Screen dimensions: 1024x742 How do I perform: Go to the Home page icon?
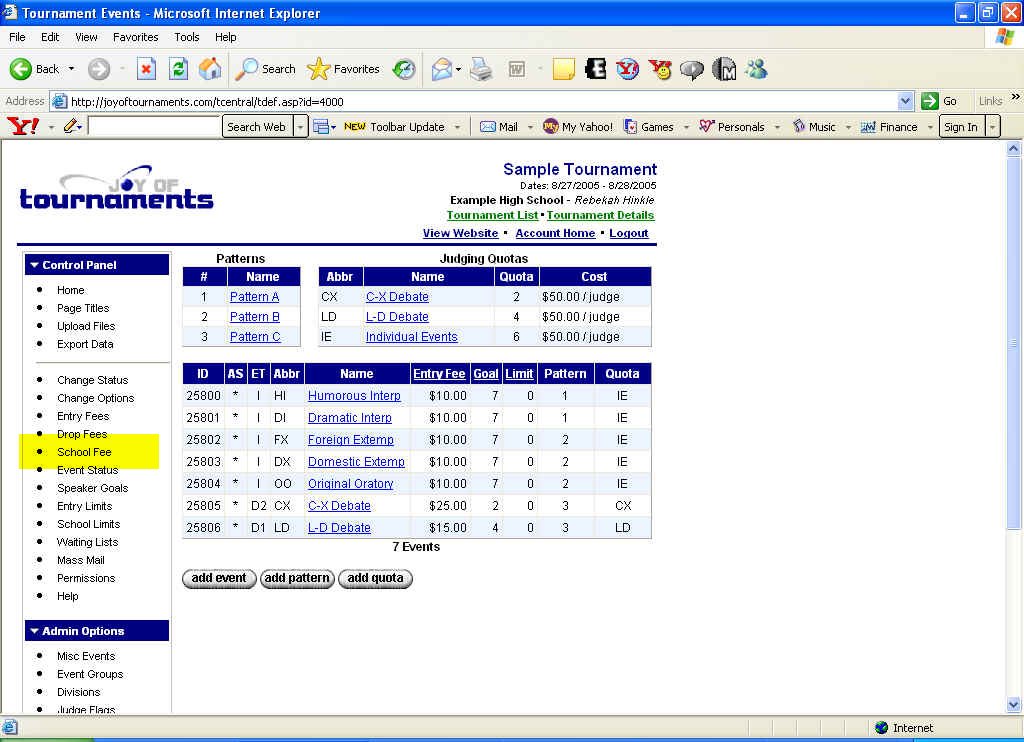coord(210,69)
